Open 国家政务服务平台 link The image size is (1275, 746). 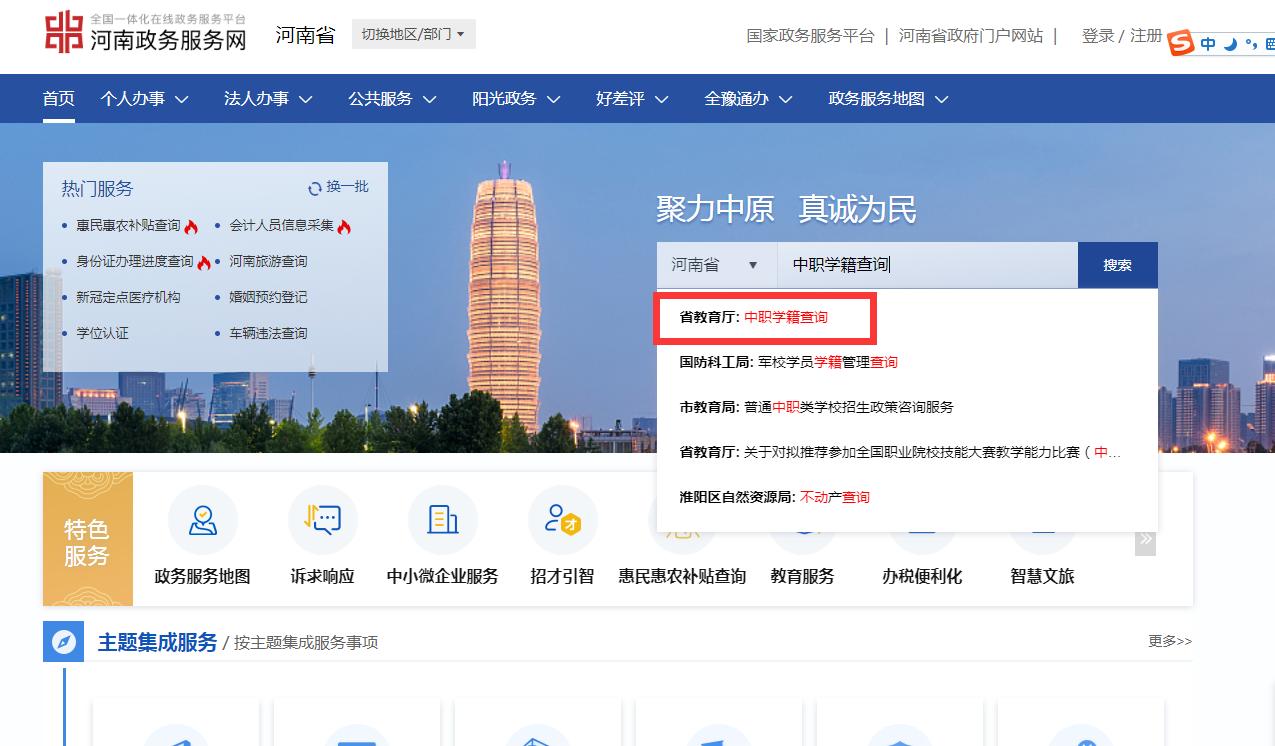pyautogui.click(x=810, y=36)
